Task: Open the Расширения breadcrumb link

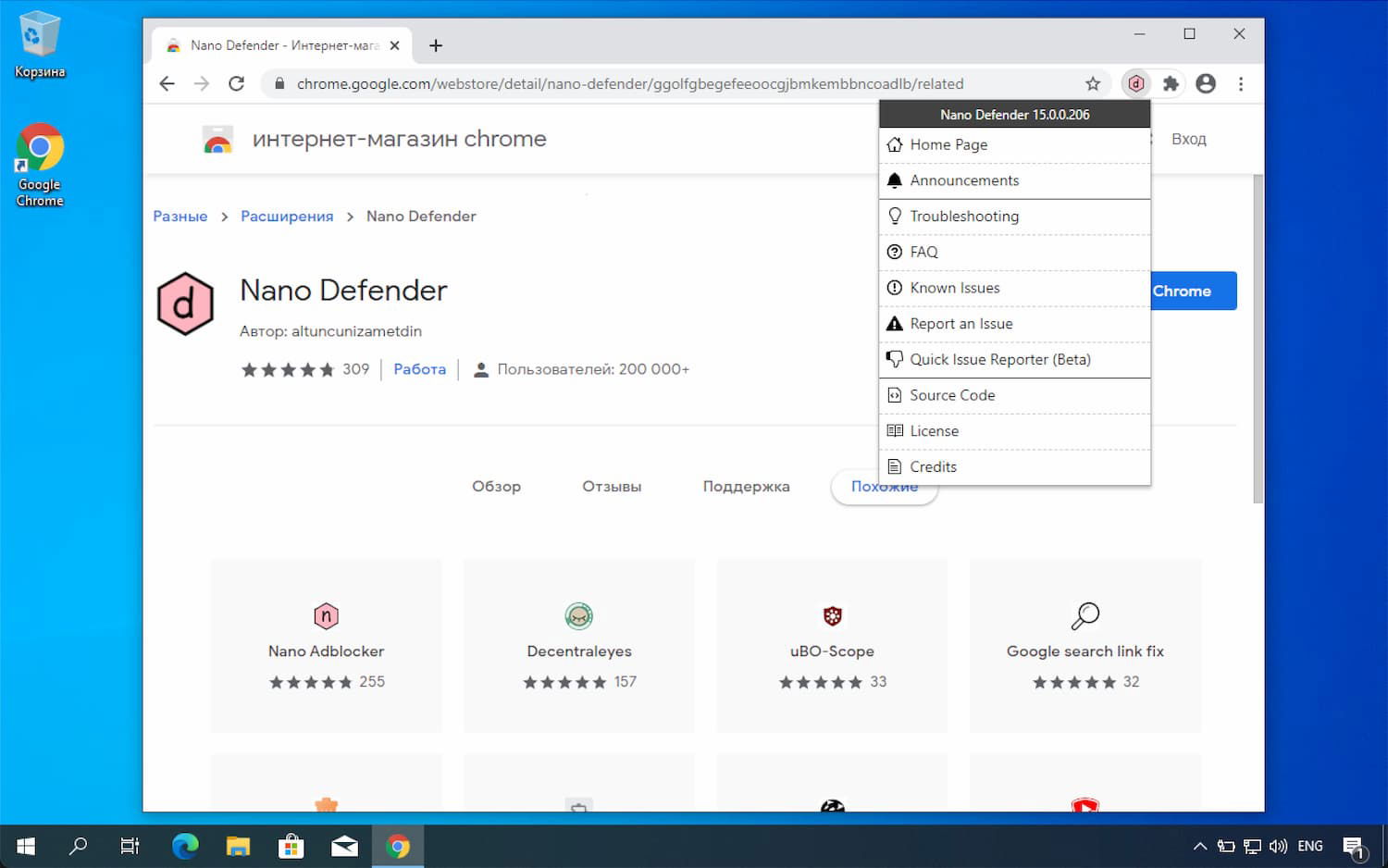Action: point(287,216)
